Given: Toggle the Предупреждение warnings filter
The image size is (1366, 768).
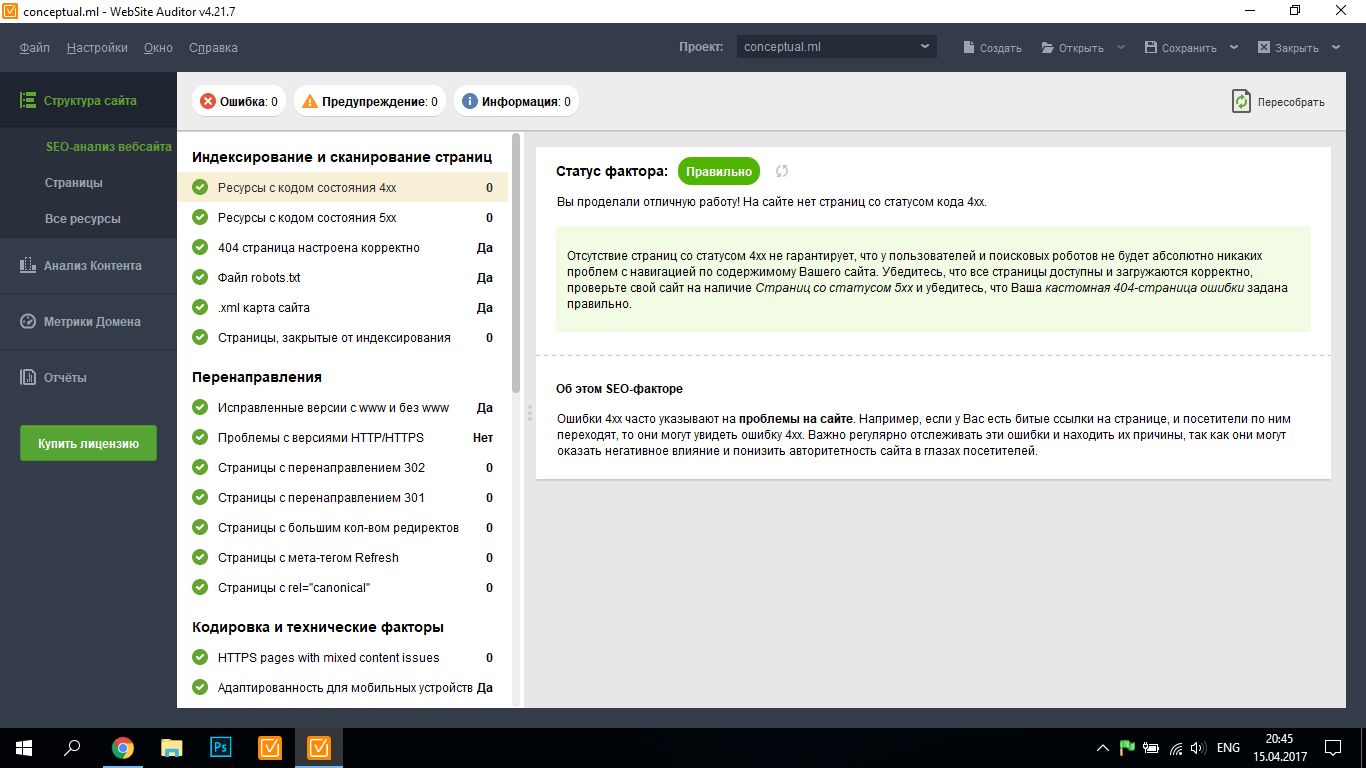Looking at the screenshot, I should pyautogui.click(x=369, y=101).
